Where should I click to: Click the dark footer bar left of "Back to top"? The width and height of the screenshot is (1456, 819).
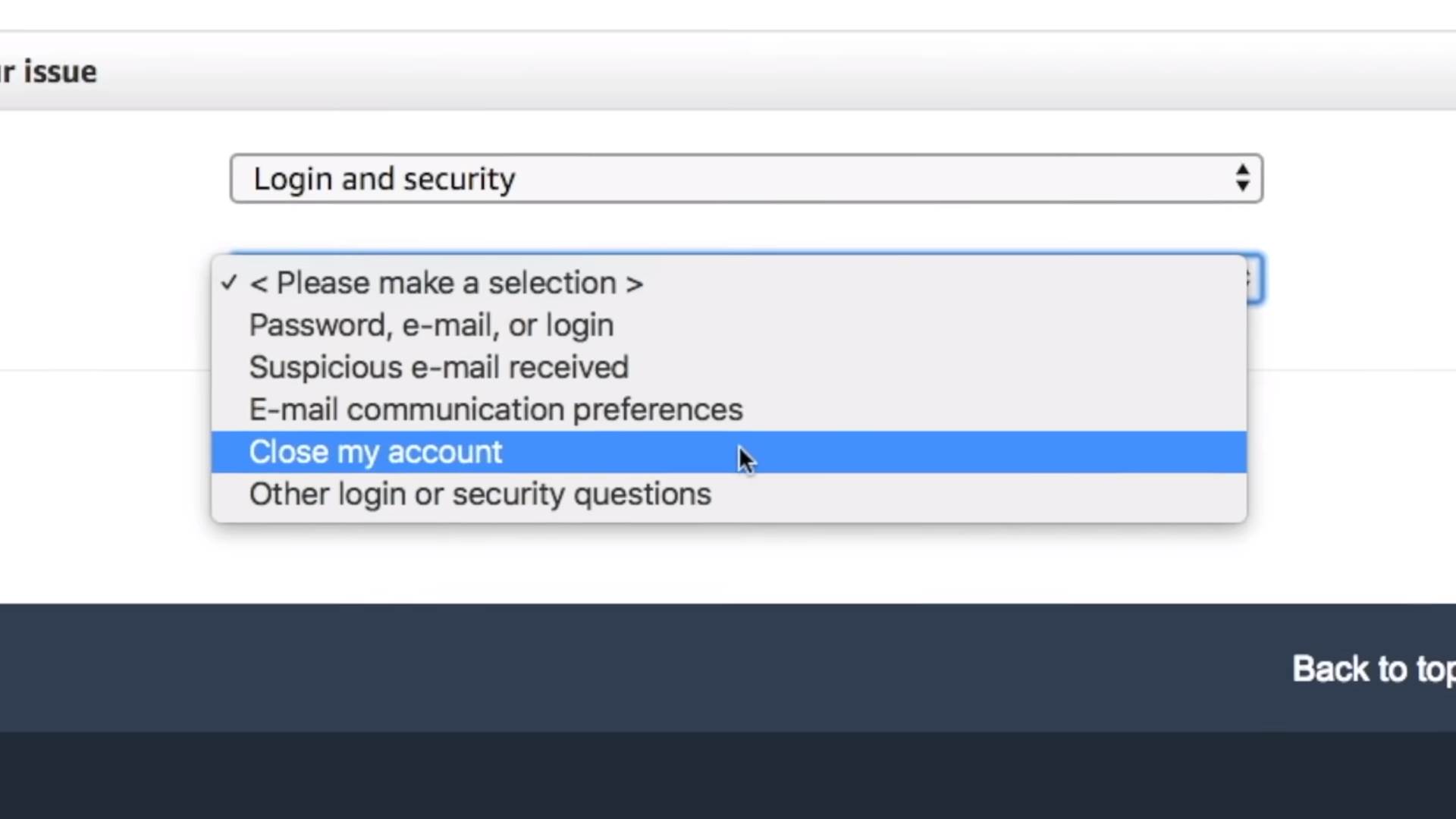(x=607, y=667)
